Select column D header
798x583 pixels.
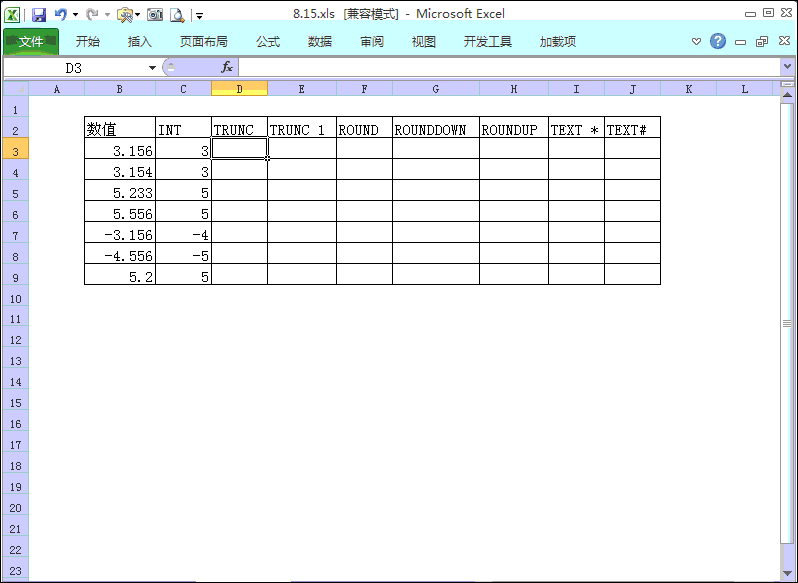(239, 89)
